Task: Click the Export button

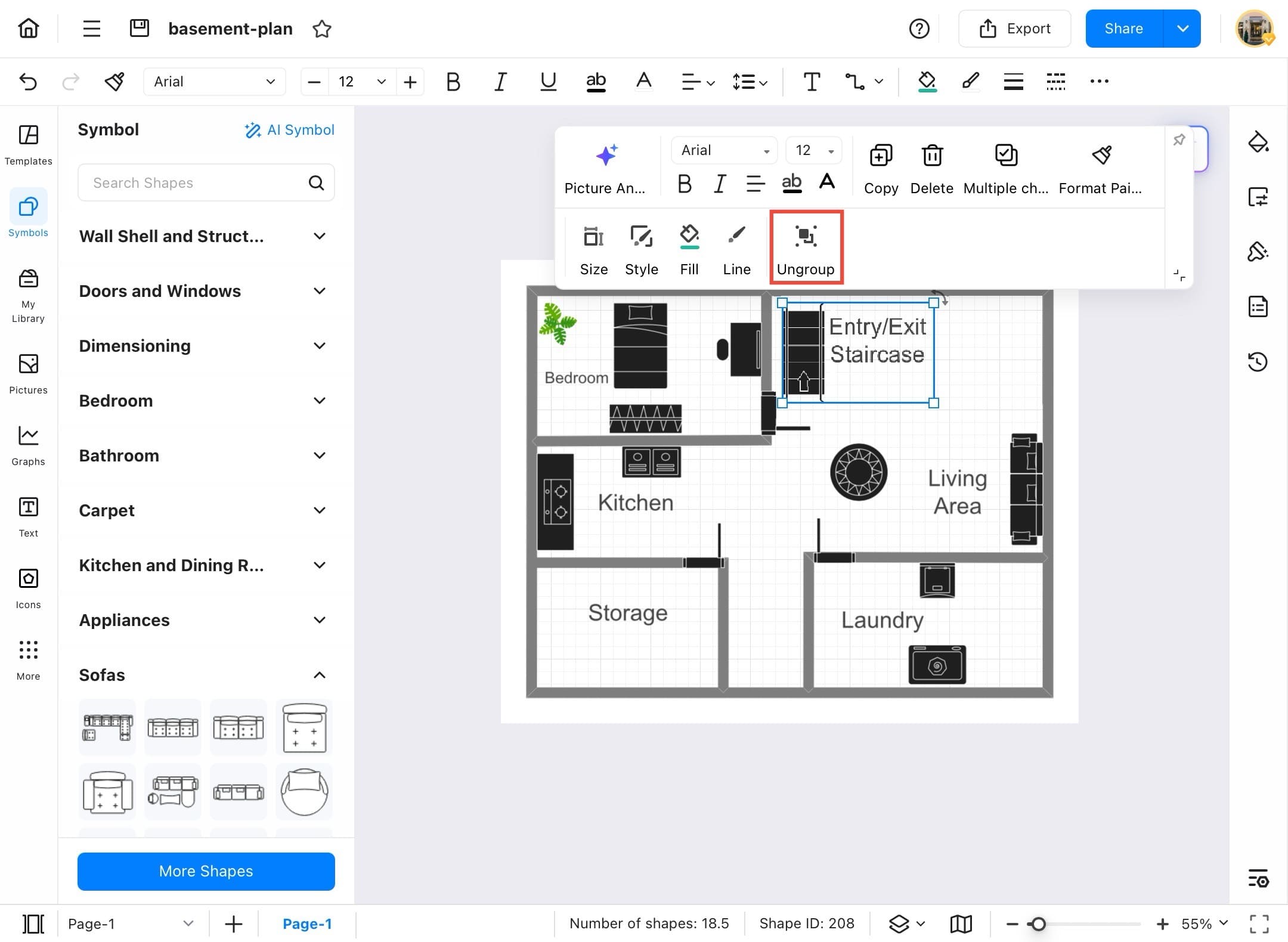Action: pyautogui.click(x=1014, y=29)
